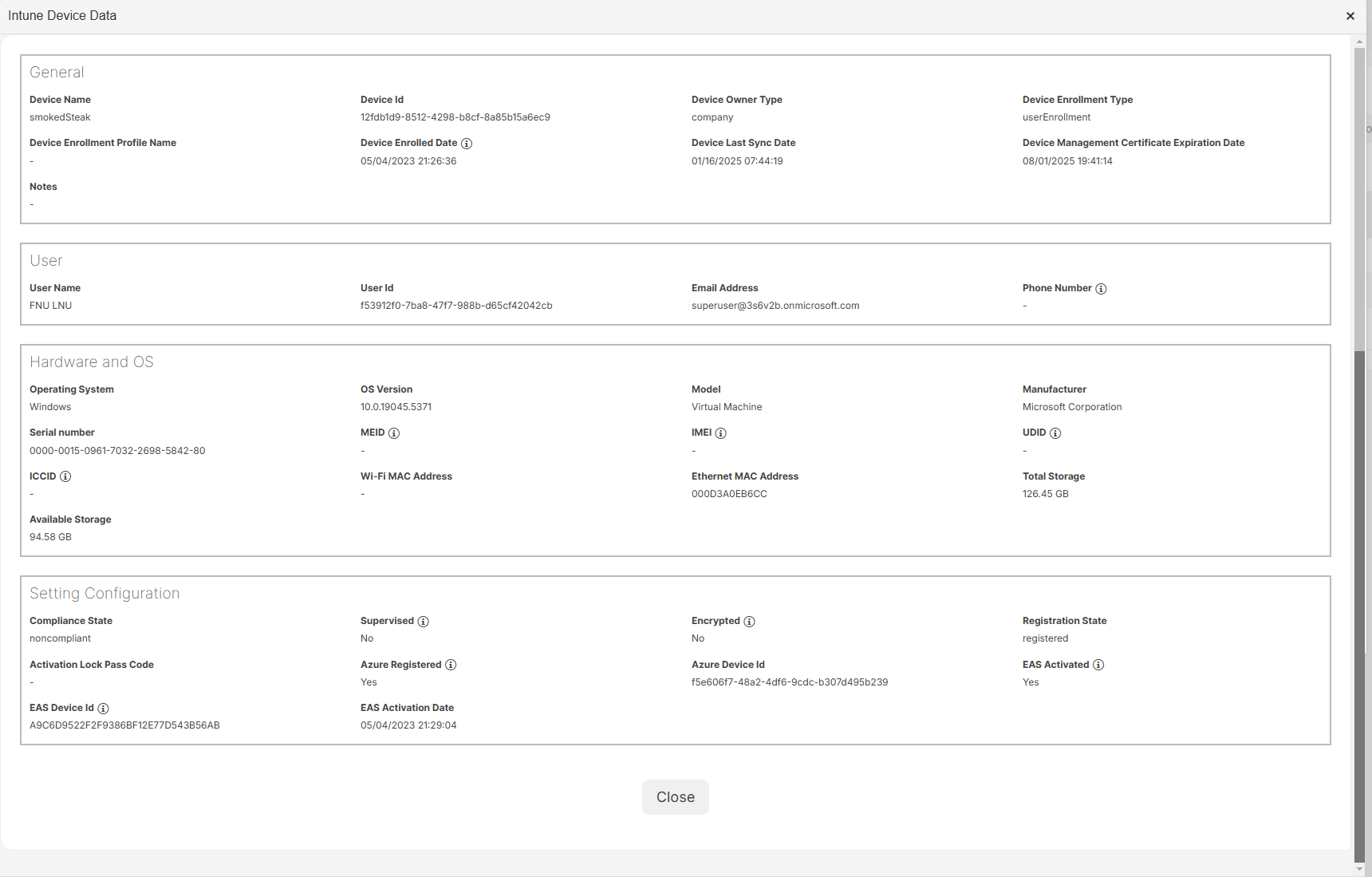
Task: Click Model value Virtual Machine
Action: (727, 407)
